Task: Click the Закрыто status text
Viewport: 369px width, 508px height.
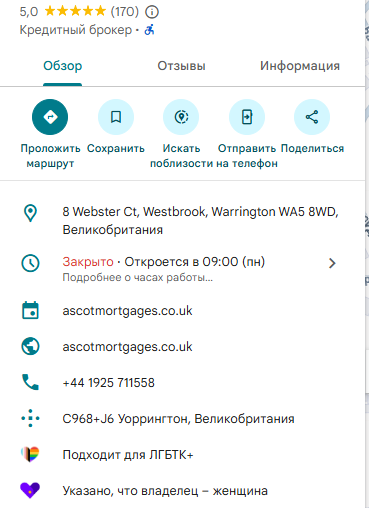Action: pyautogui.click(x=88, y=262)
